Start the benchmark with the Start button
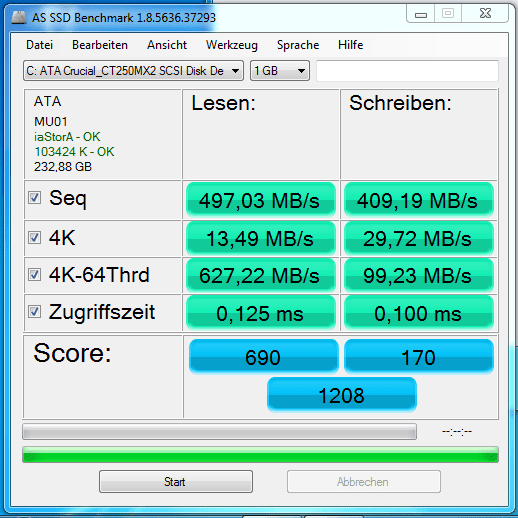This screenshot has width=518, height=518. [176, 481]
